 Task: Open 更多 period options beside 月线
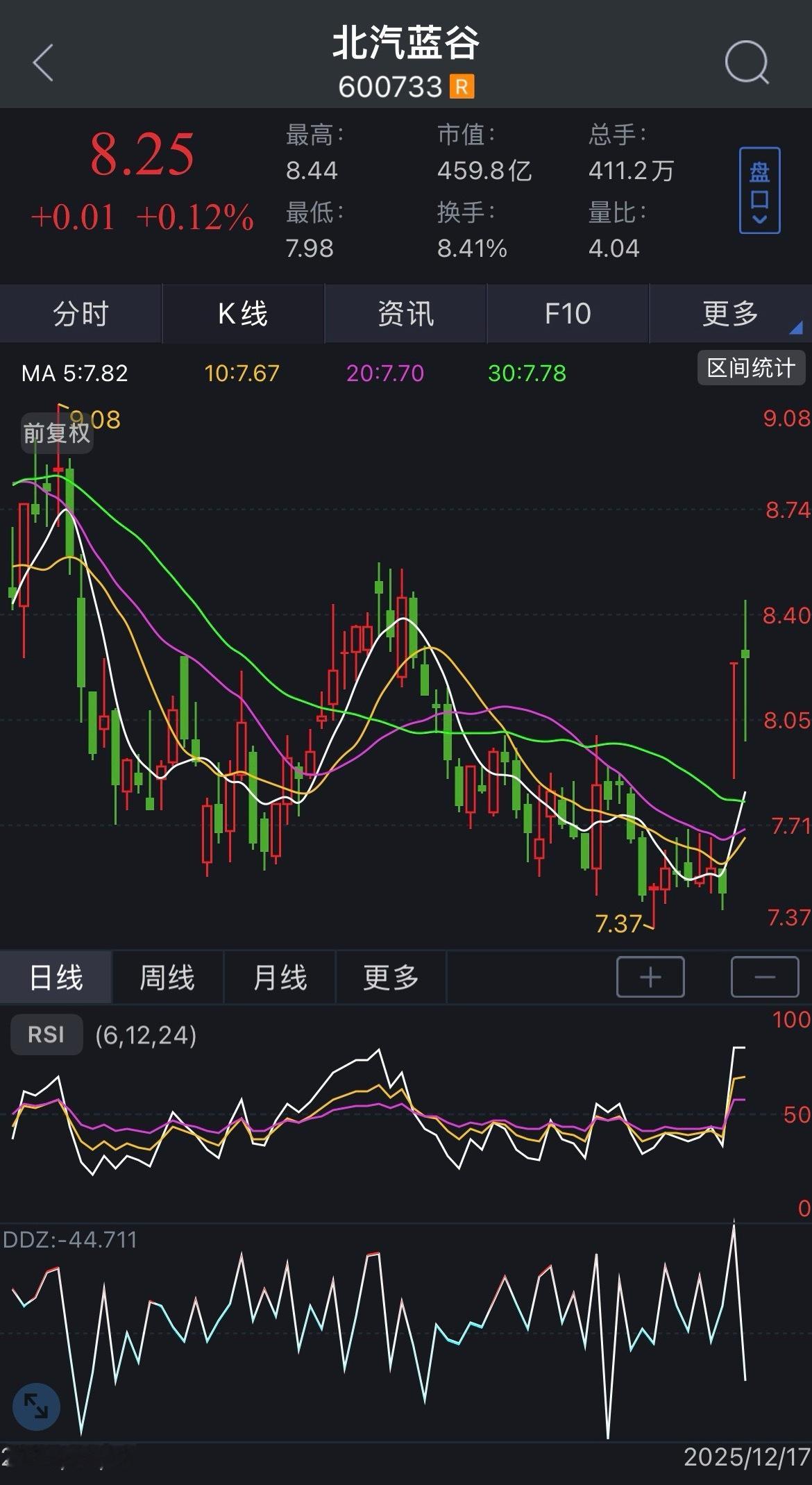click(391, 978)
